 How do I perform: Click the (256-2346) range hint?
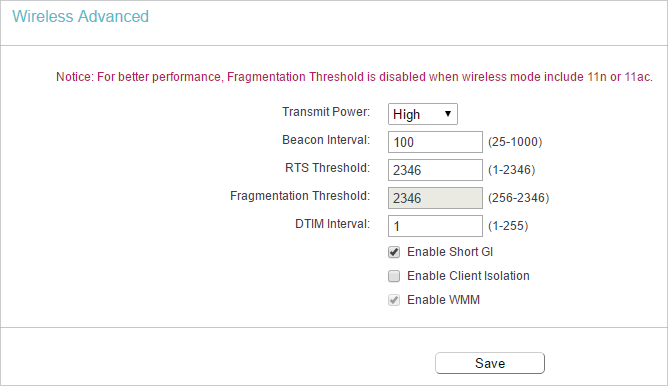pos(518,198)
